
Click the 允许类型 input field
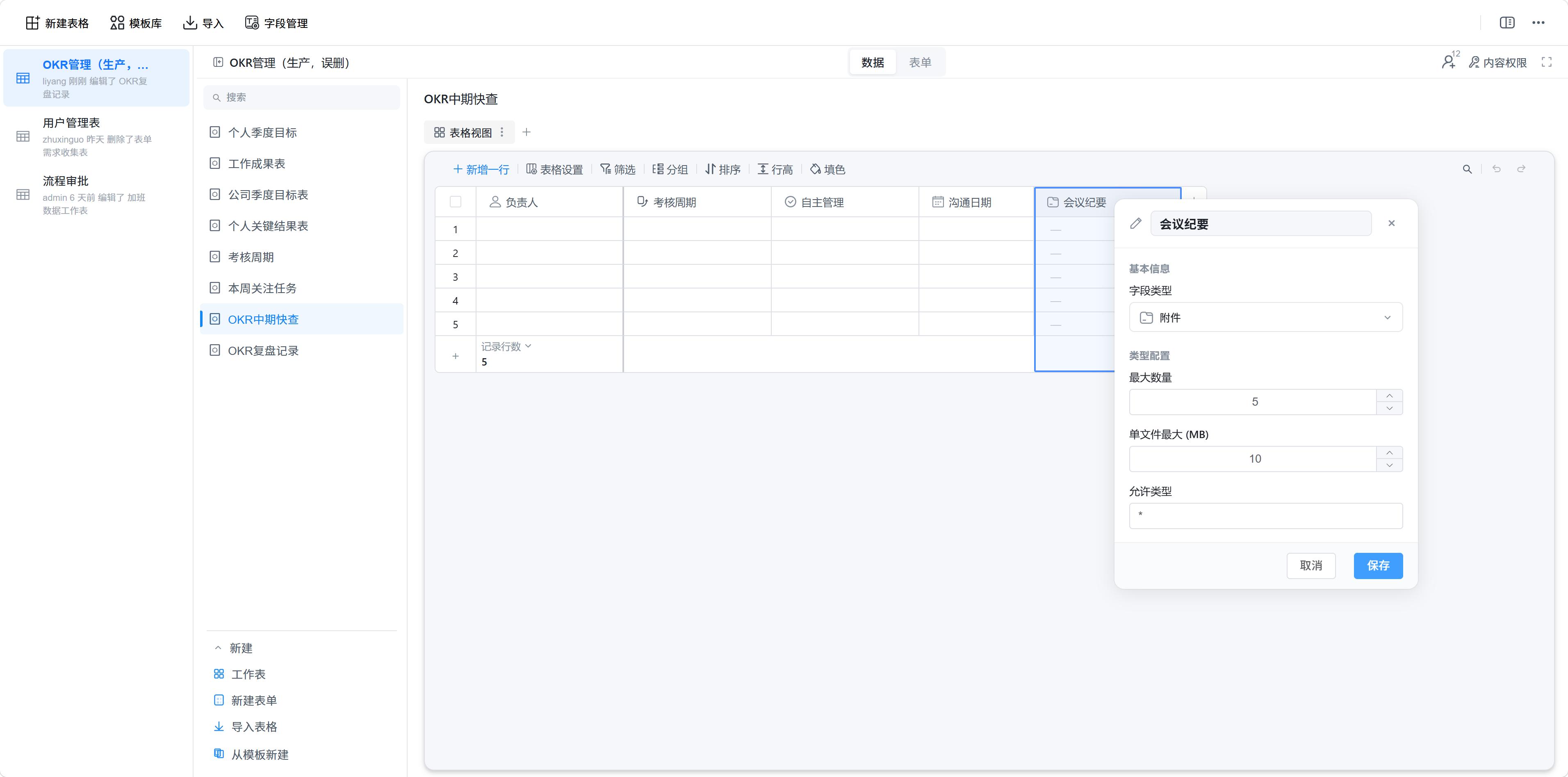[1265, 516]
